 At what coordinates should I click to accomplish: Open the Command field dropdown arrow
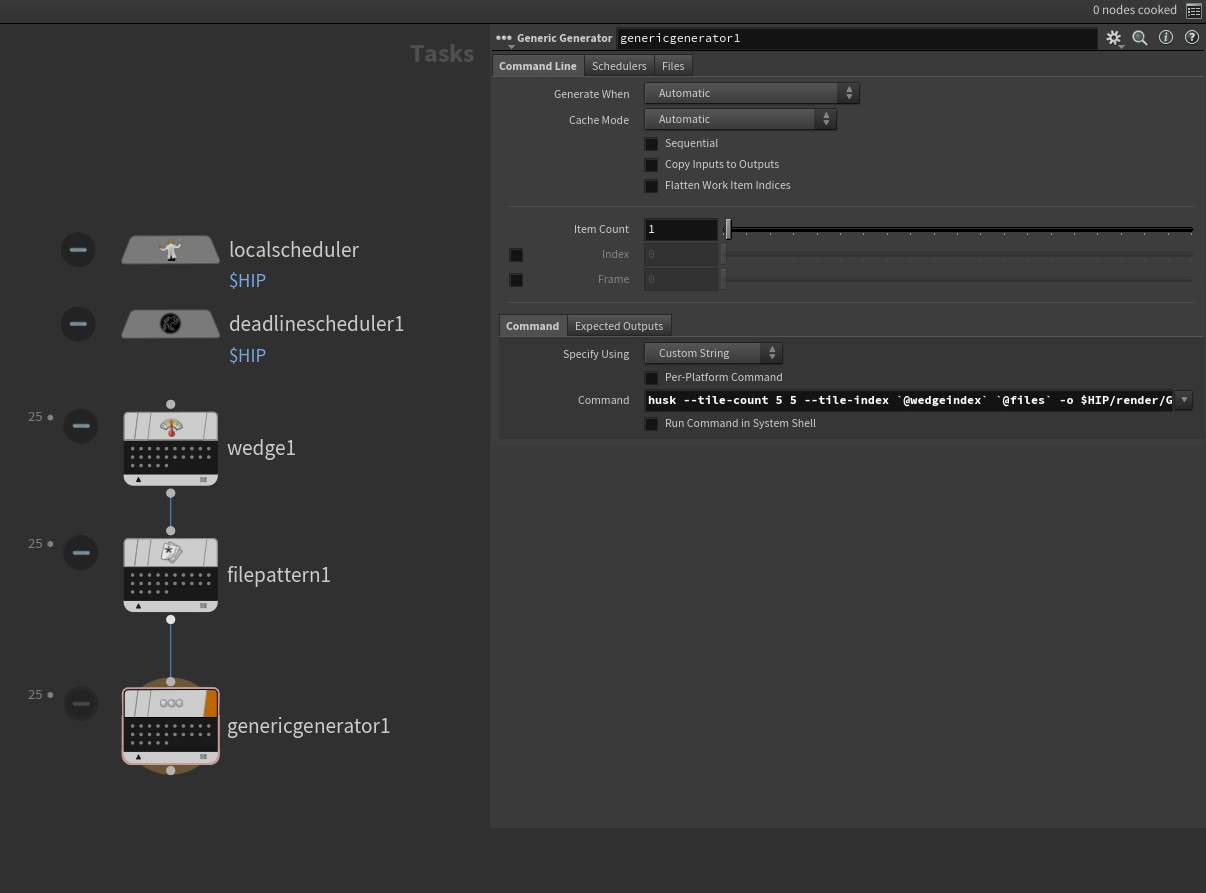pos(1184,400)
